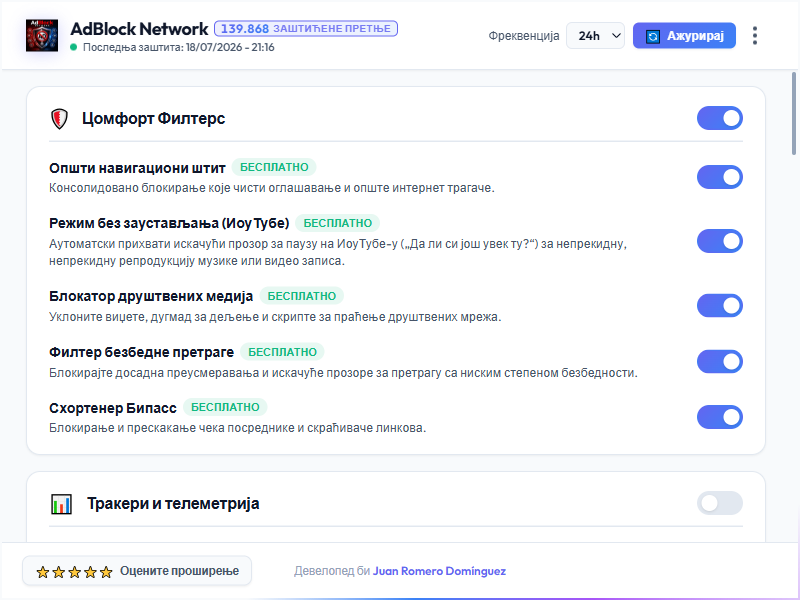Click the Девелопед би text

[x=332, y=571]
